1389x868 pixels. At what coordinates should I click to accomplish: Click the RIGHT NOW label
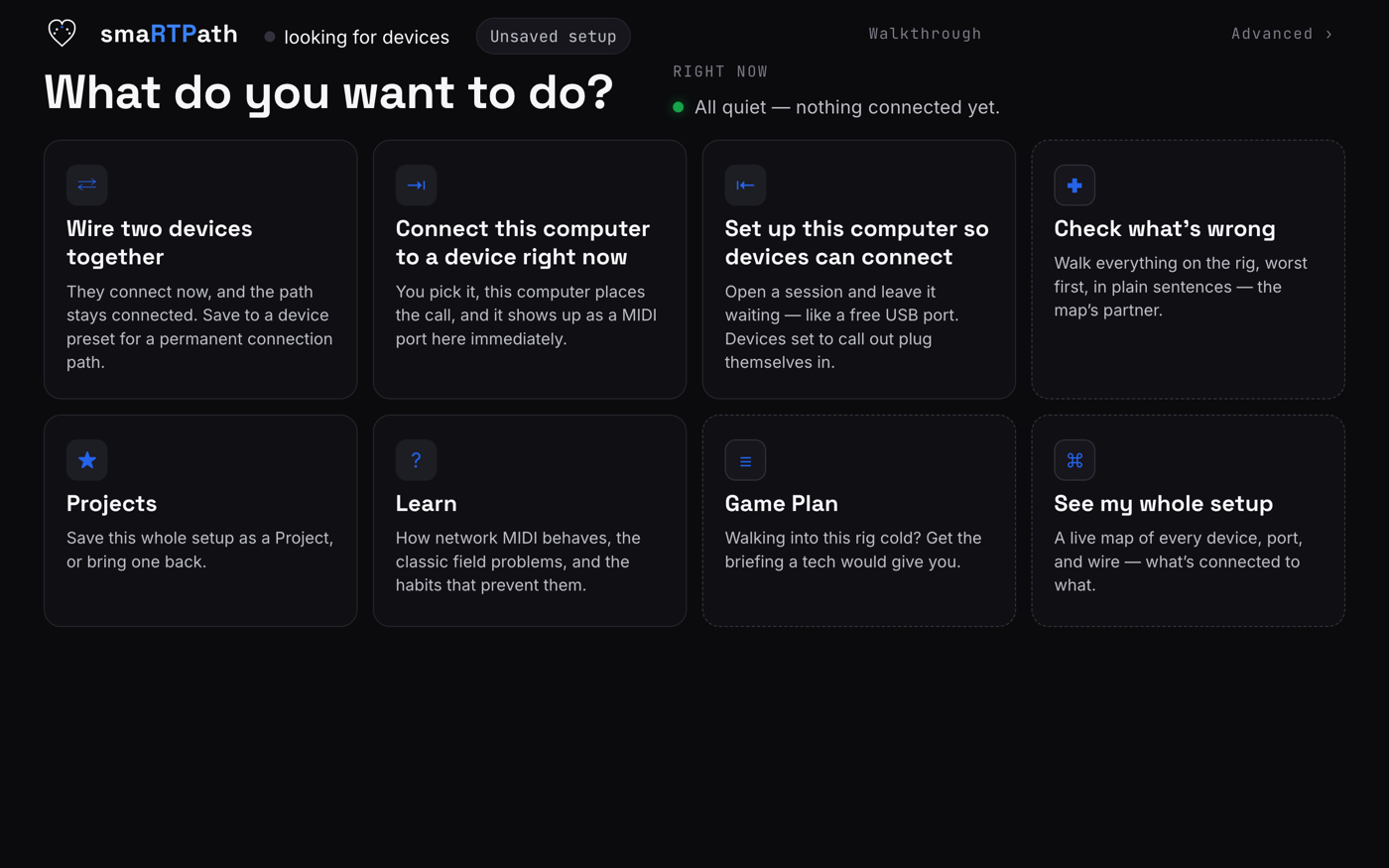(x=720, y=71)
